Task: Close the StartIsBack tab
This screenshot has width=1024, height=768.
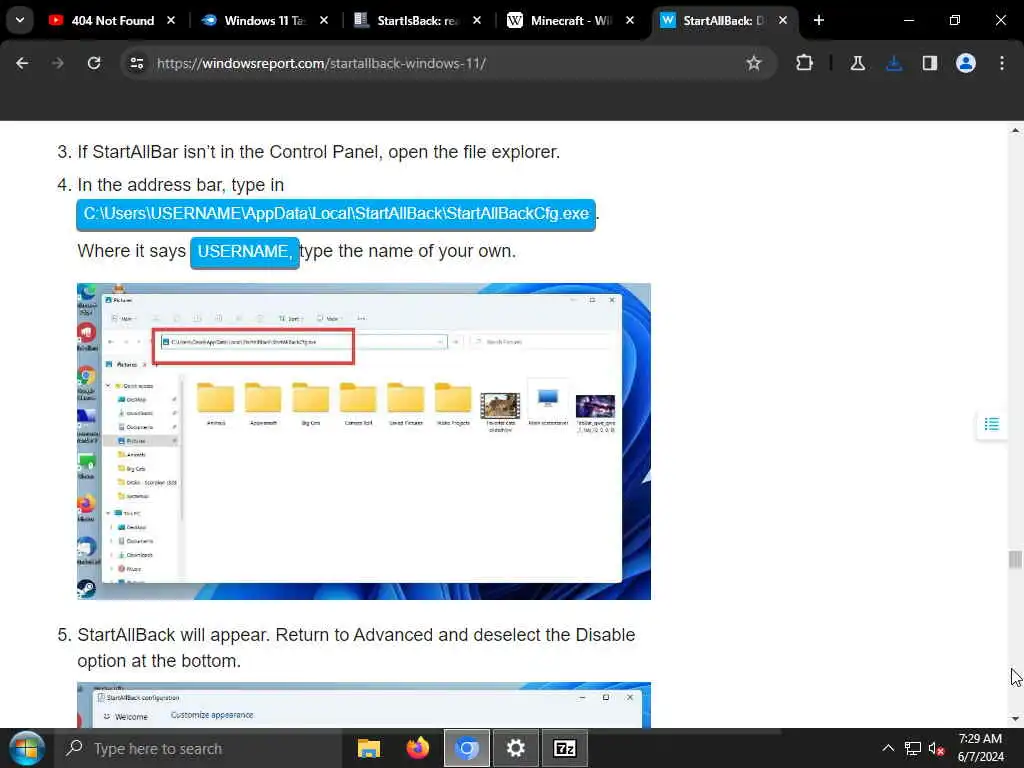Action: pyautogui.click(x=477, y=20)
